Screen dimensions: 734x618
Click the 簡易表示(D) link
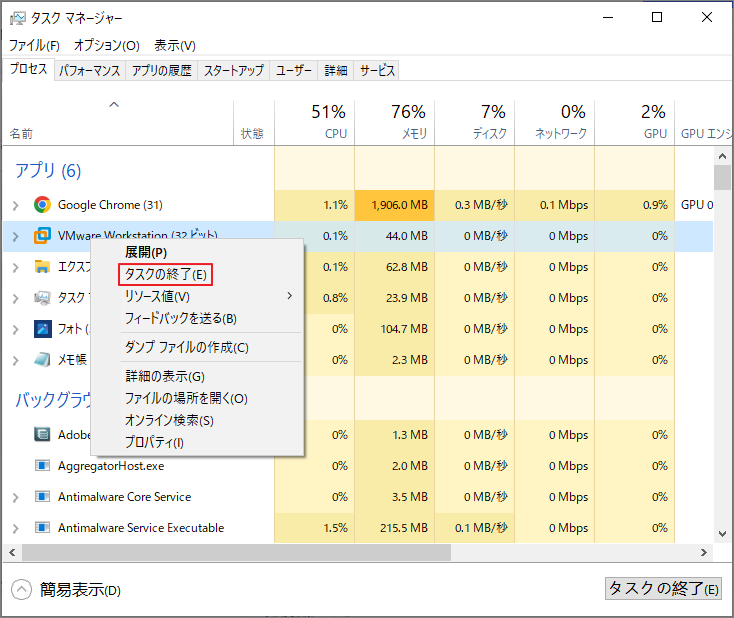coord(80,590)
